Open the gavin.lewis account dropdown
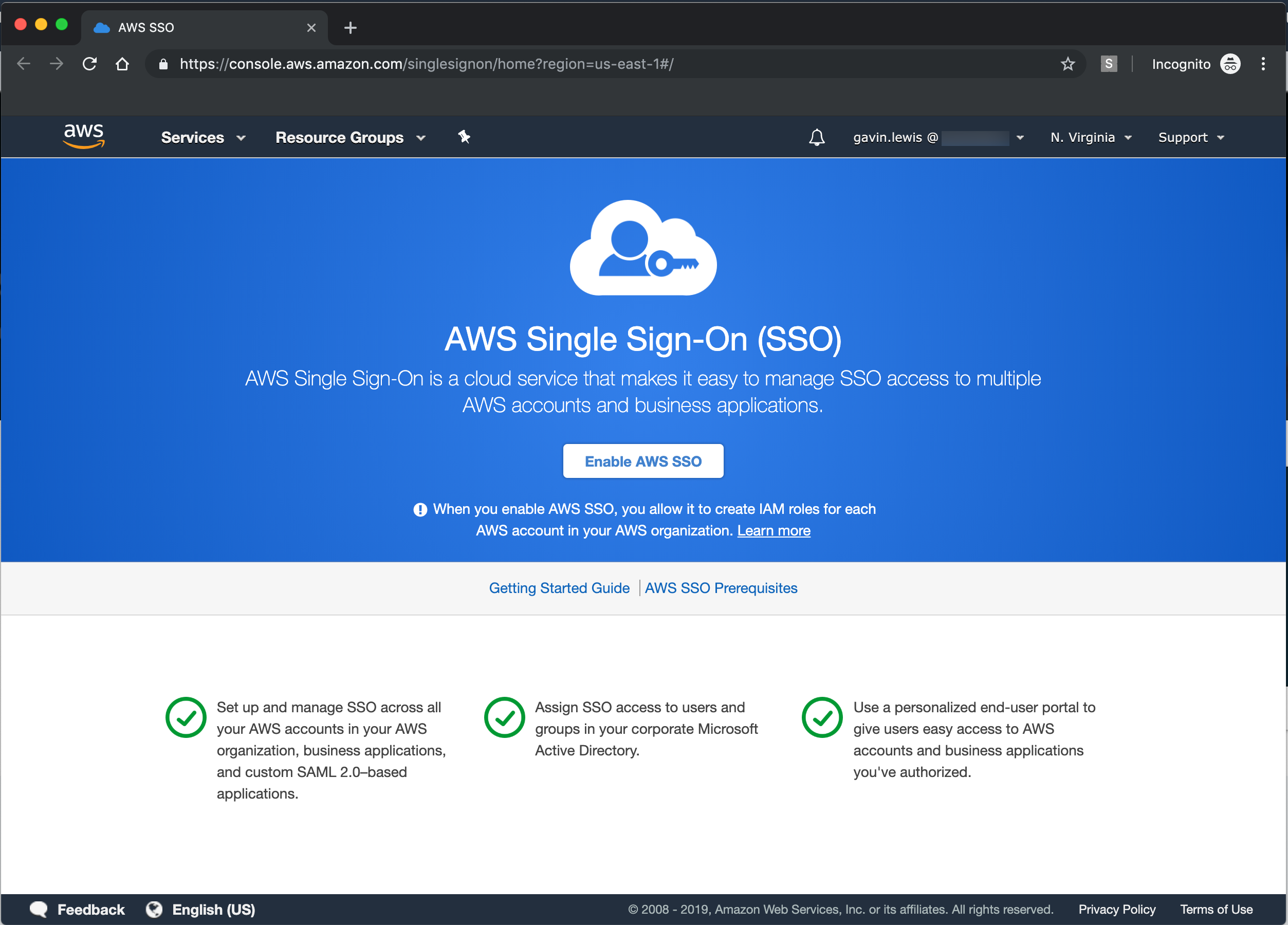1288x925 pixels. [938, 137]
